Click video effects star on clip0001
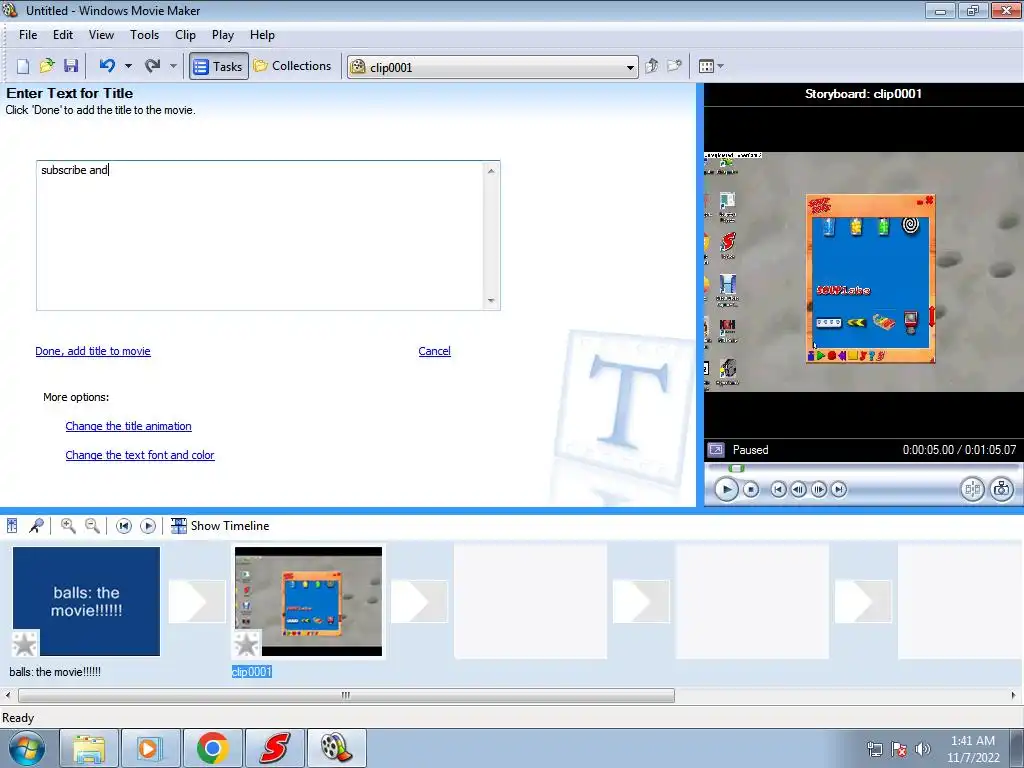 (247, 644)
